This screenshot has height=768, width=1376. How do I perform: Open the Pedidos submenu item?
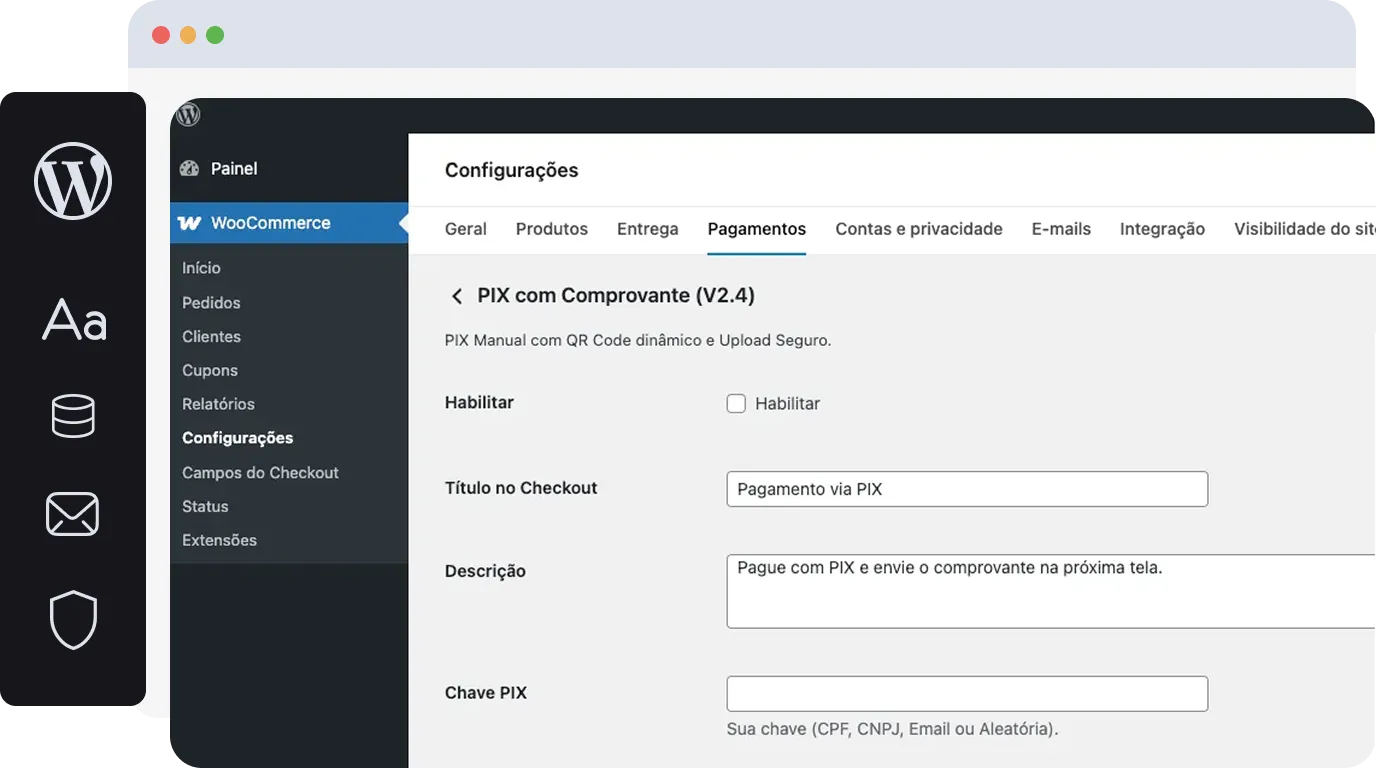[x=211, y=302]
